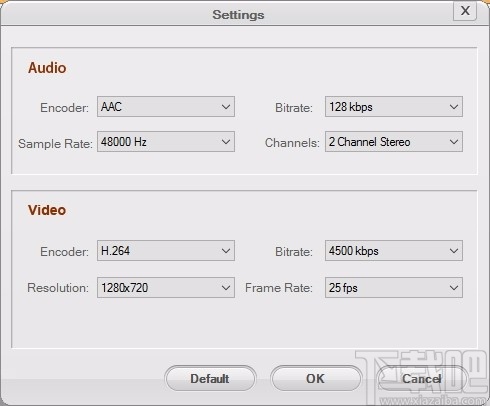The width and height of the screenshot is (490, 406).
Task: Expand the Video Bitrate dropdown showing 4500 kbps
Action: pyautogui.click(x=394, y=251)
